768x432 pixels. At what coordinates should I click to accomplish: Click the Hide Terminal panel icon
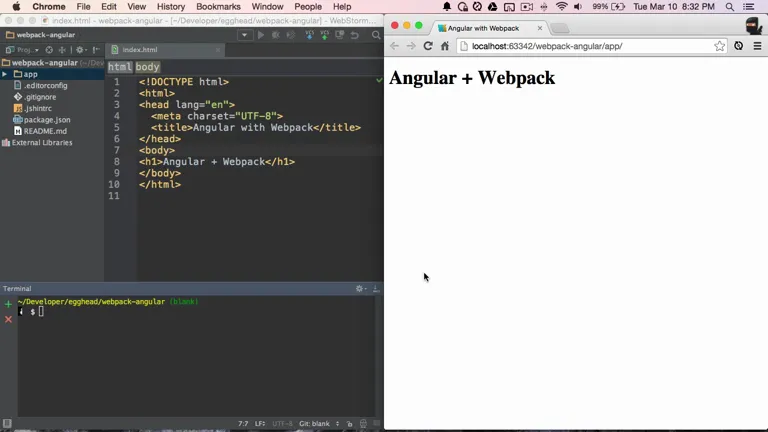376,288
